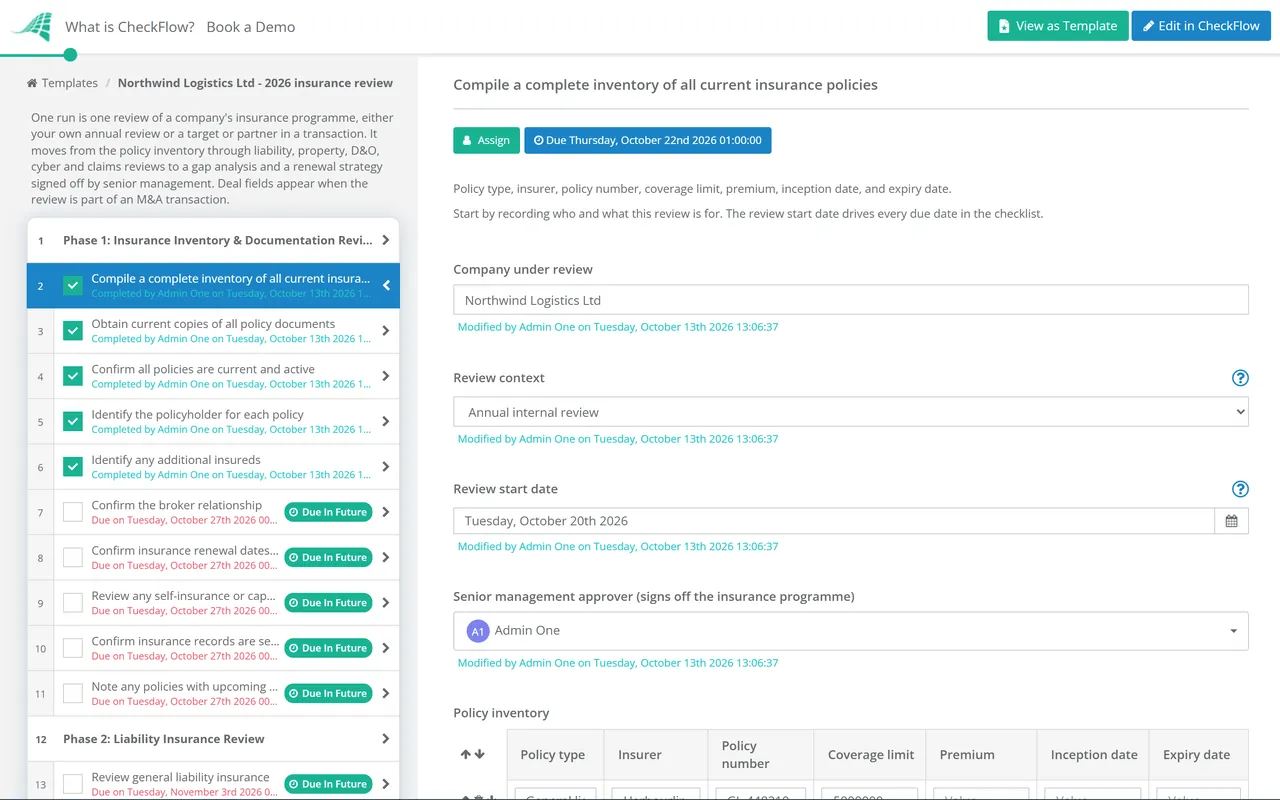Viewport: 1280px width, 800px height.
Task: Check Confirm the broker relationship task
Action: point(73,512)
